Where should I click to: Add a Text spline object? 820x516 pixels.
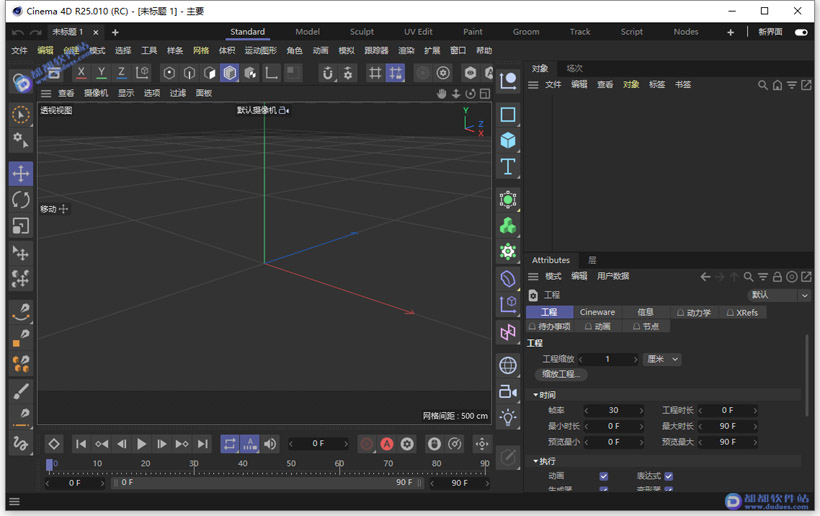[x=508, y=167]
